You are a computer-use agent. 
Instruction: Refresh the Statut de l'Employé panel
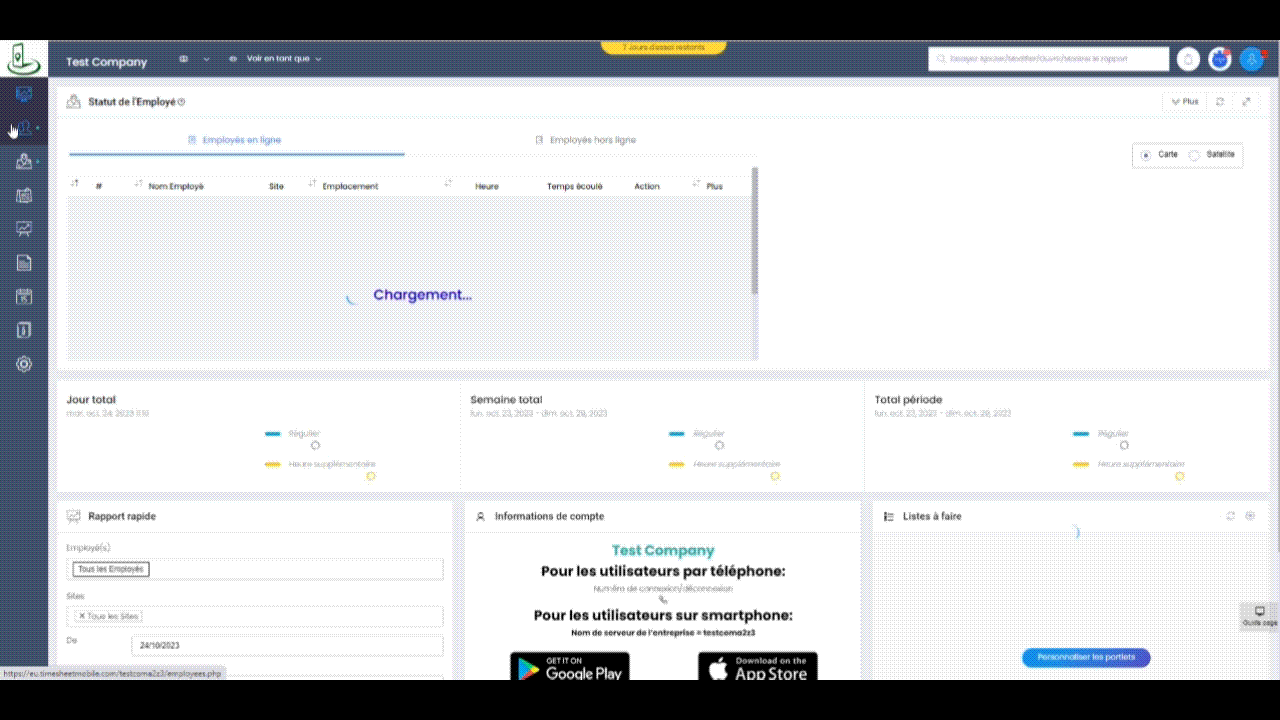pos(1219,102)
